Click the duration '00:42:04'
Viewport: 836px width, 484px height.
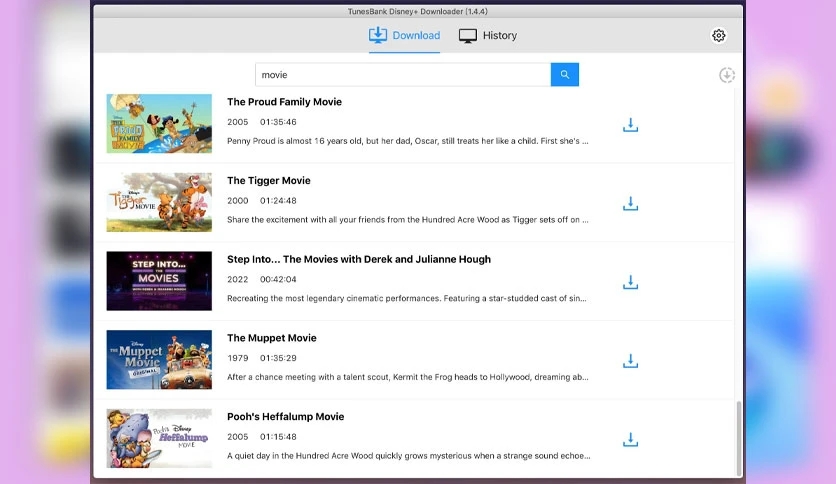pos(278,279)
